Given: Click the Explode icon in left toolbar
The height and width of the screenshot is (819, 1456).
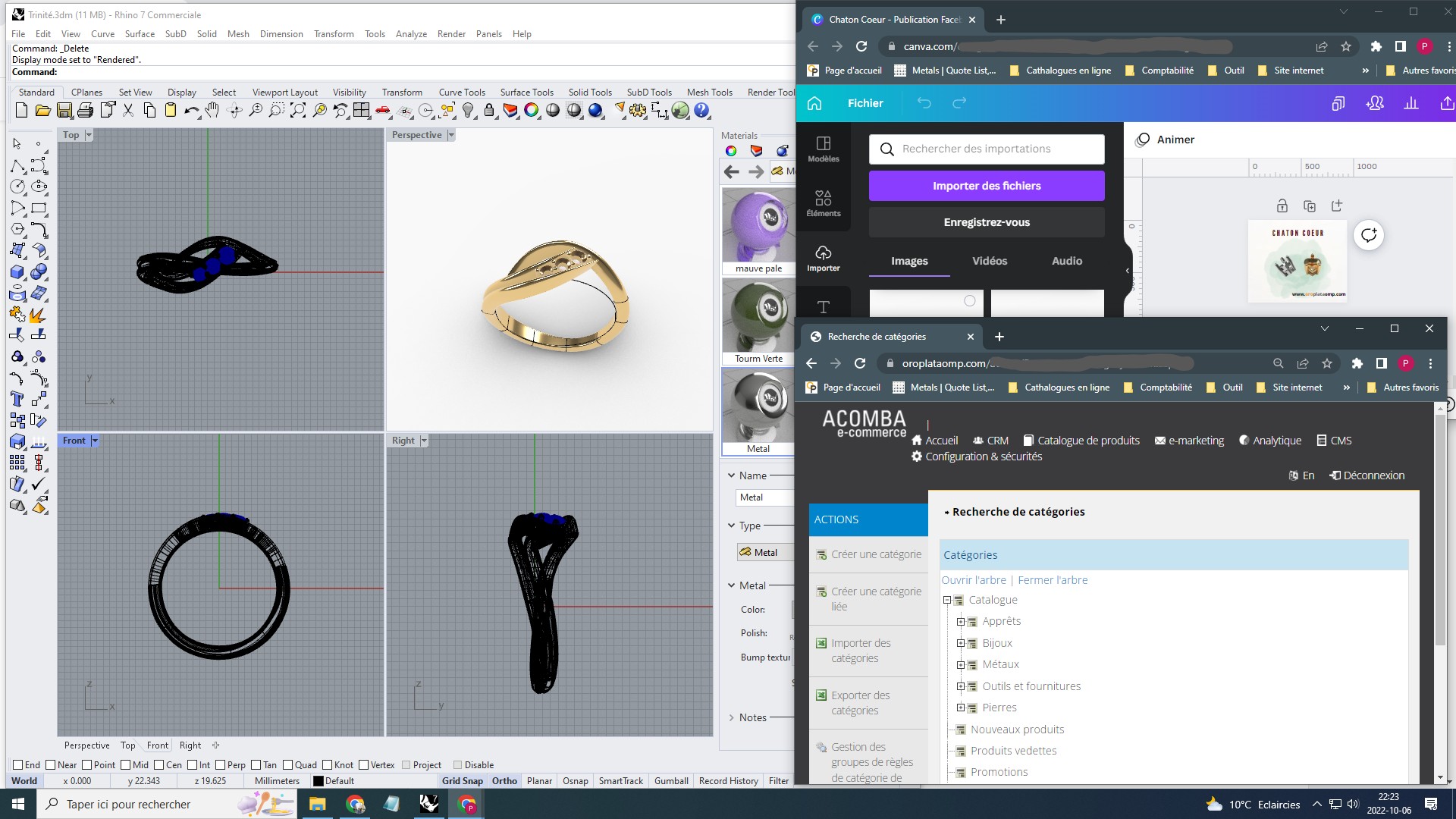Looking at the screenshot, I should click(39, 314).
